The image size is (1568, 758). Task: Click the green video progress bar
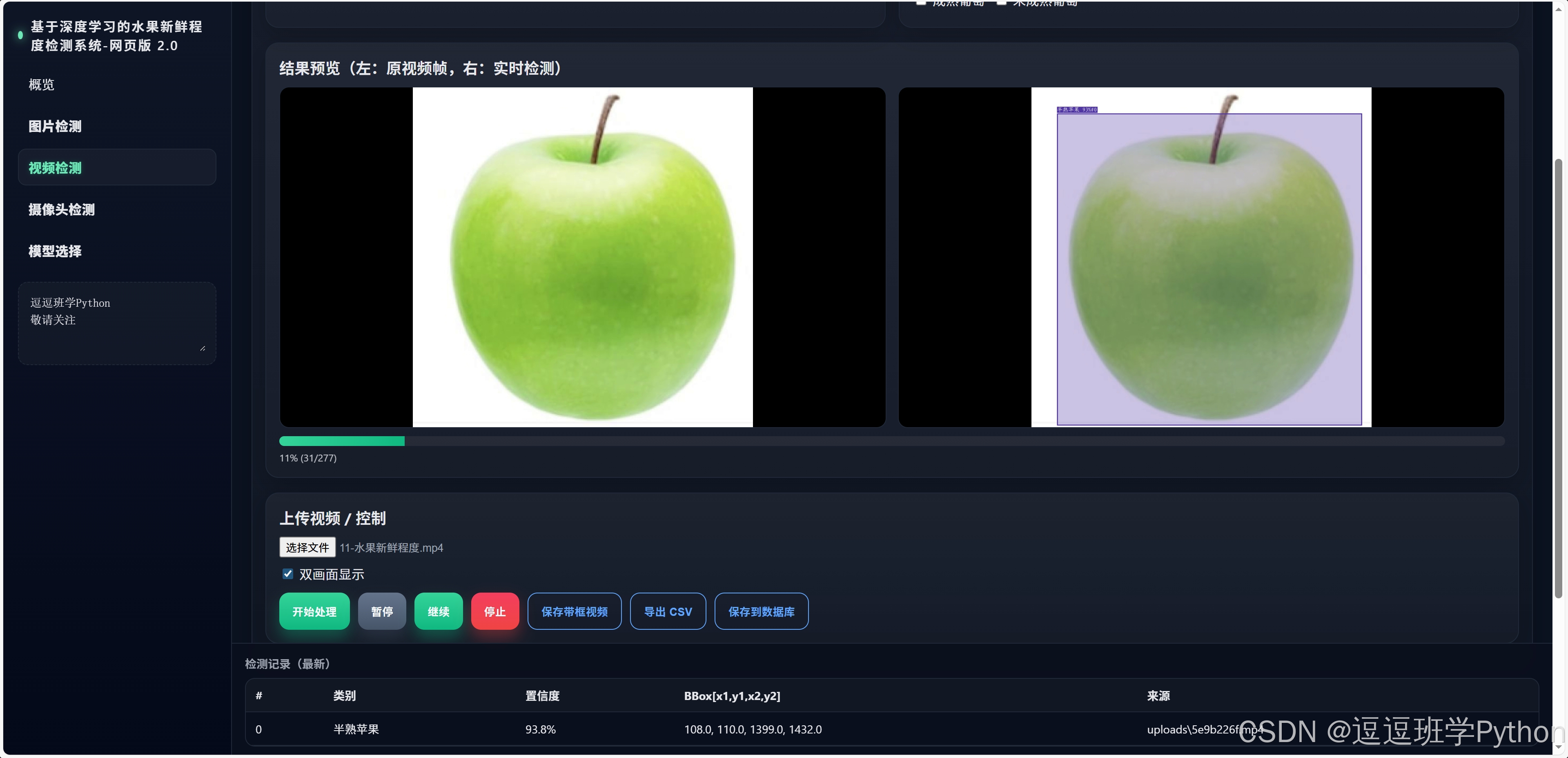tap(341, 441)
